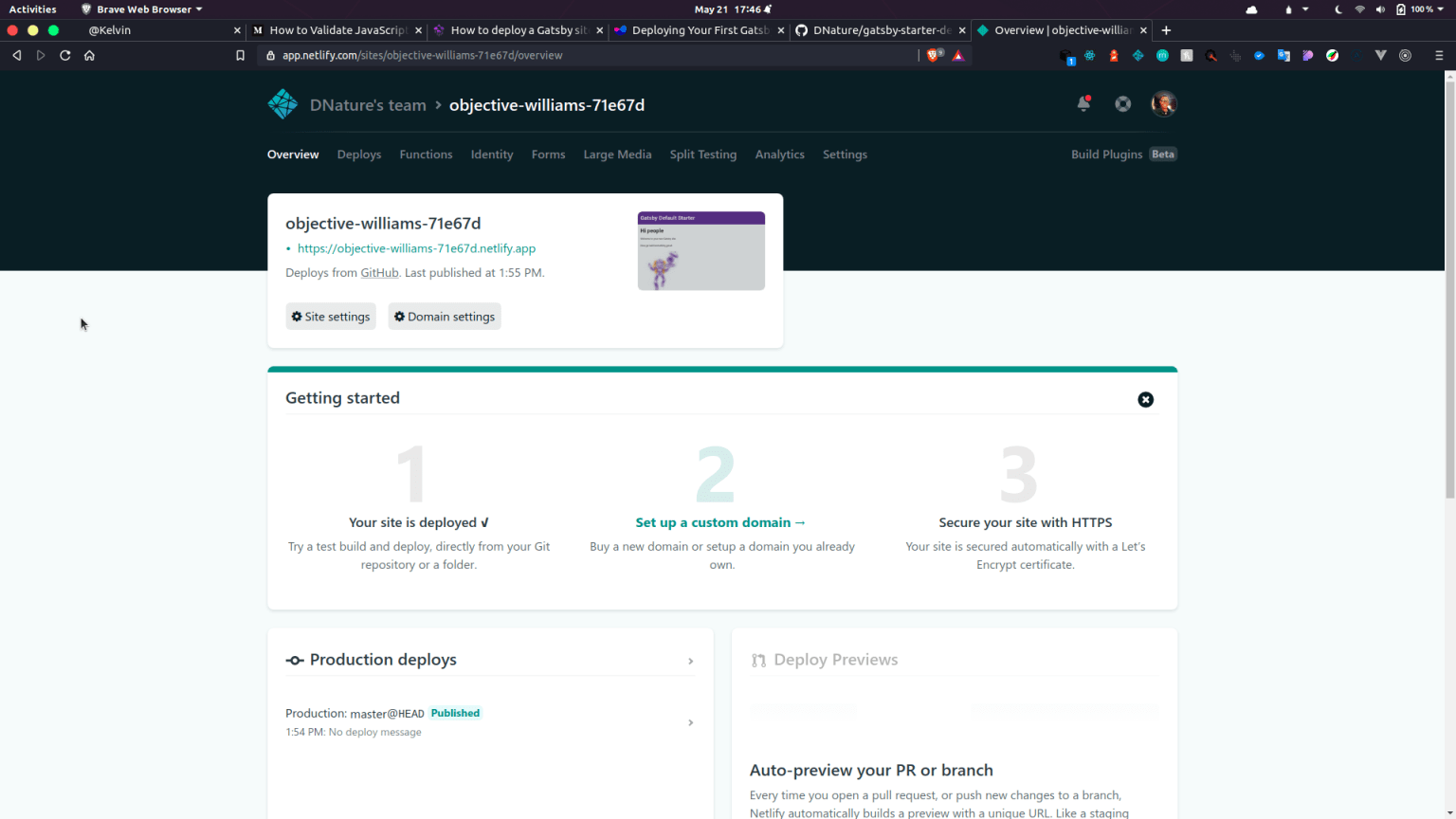Click the Netlify logo in the header
This screenshot has width=1456, height=819.
[282, 104]
